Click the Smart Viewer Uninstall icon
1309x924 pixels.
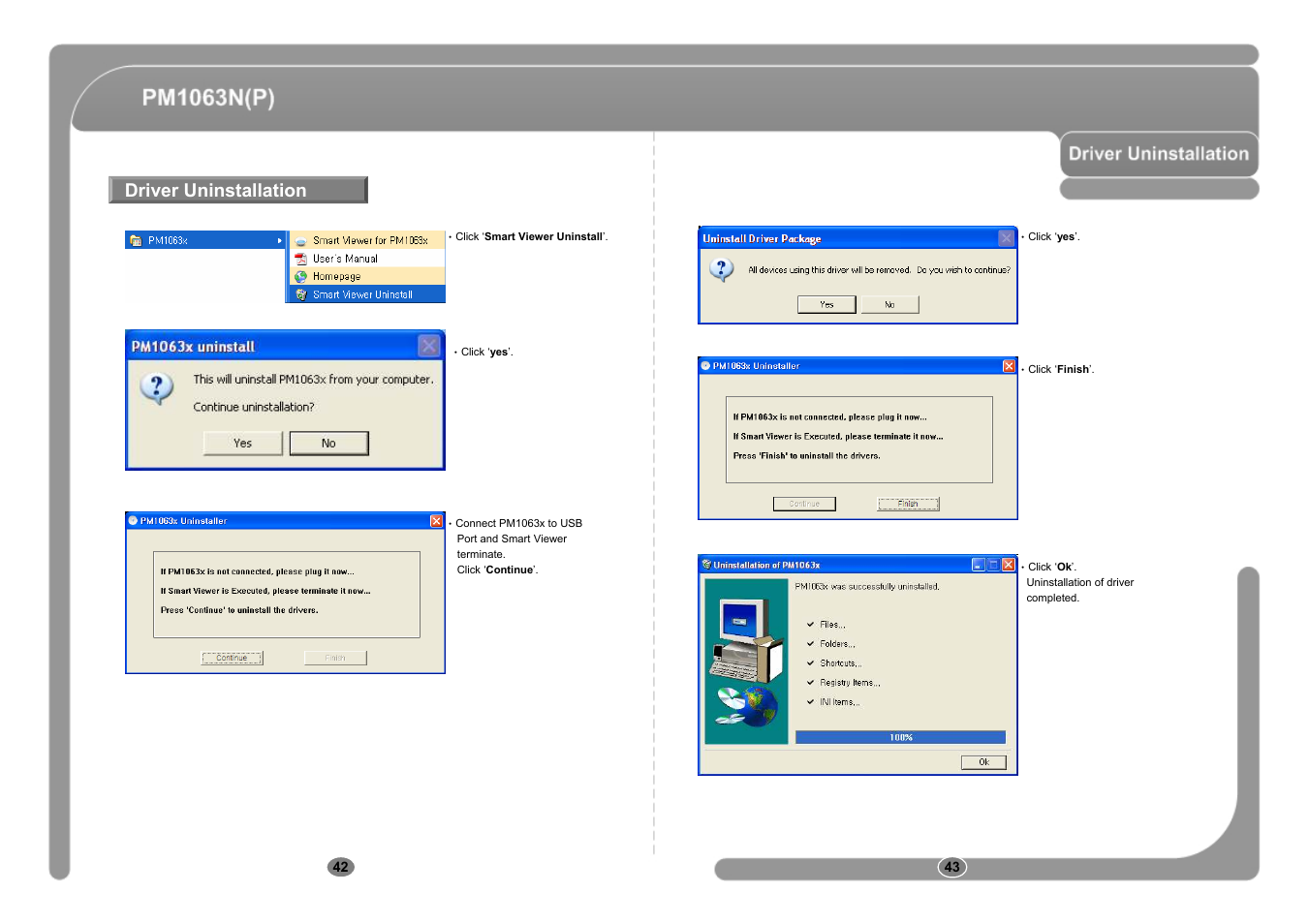[x=301, y=294]
